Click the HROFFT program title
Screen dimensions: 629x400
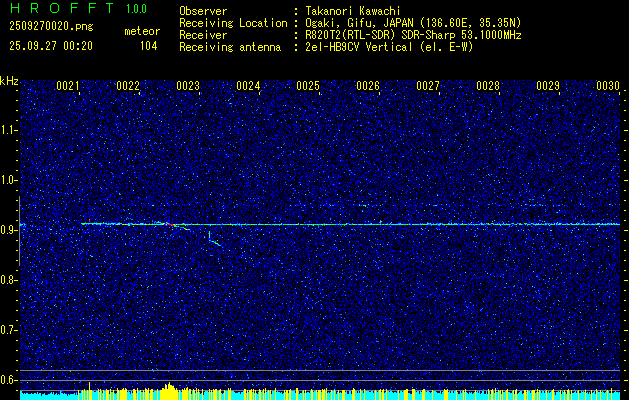[62, 8]
